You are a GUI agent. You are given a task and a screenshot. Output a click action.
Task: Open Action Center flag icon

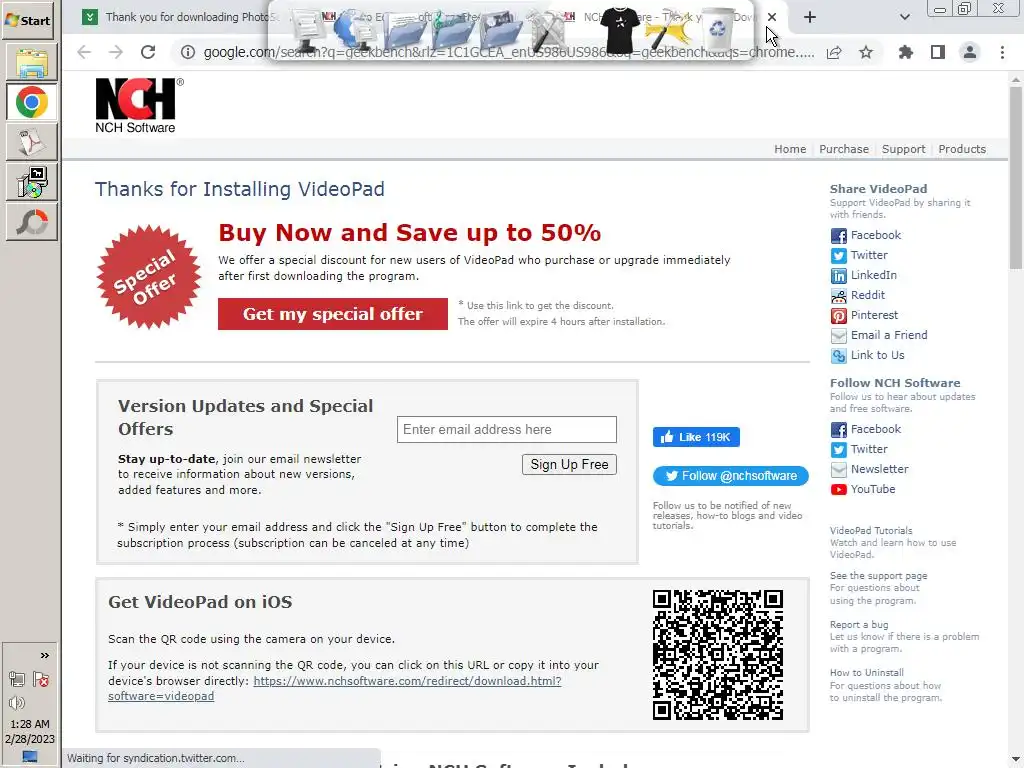tap(41, 679)
